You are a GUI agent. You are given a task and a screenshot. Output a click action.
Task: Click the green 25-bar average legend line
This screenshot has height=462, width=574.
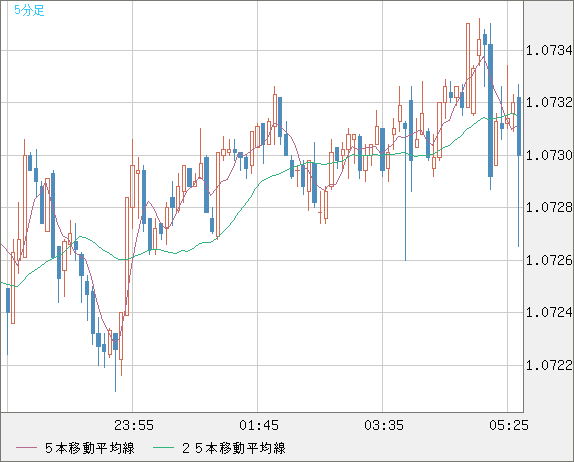pos(163,448)
